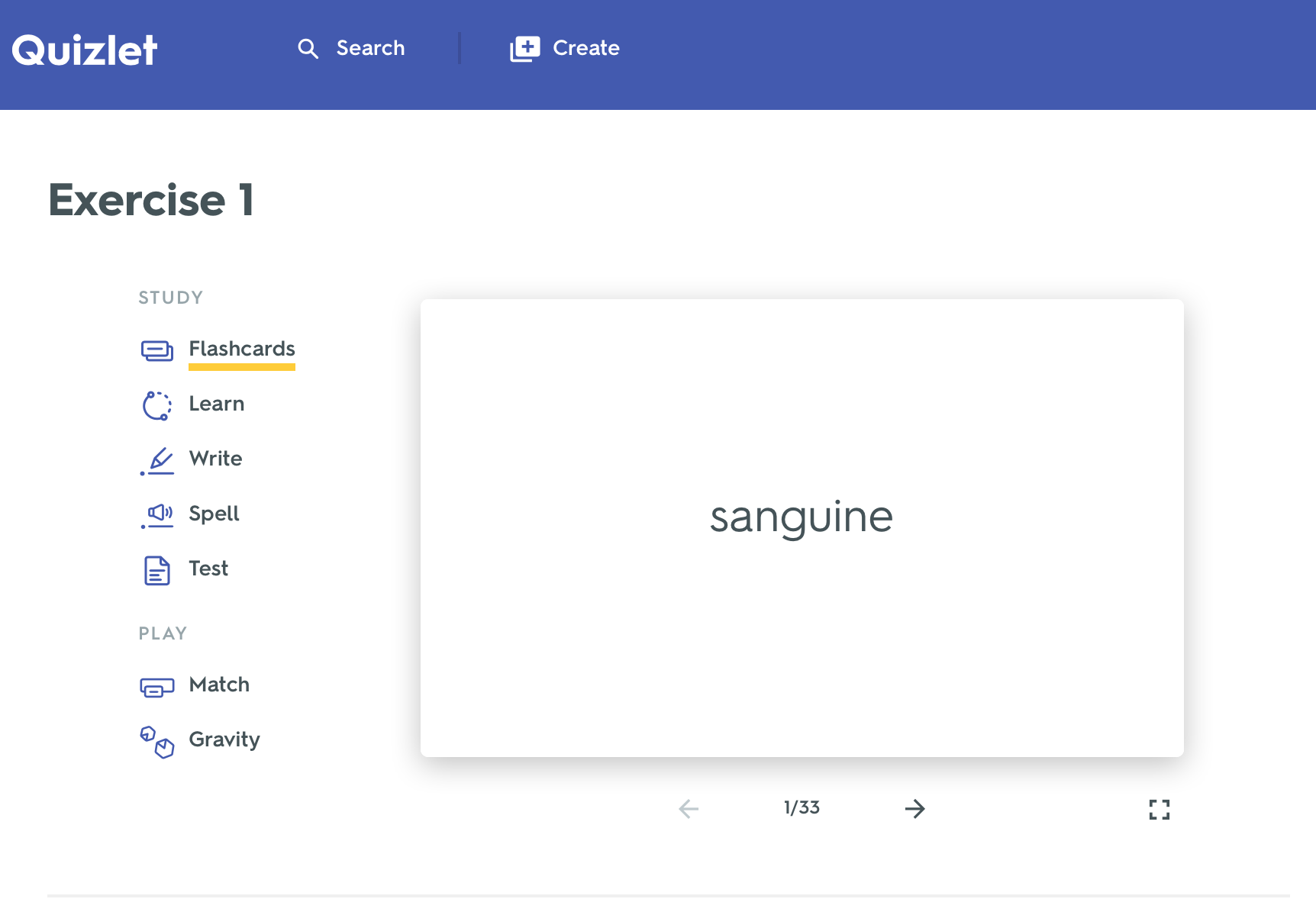Click the Test document icon
Viewport: 1316px width, 899px height.
(157, 570)
